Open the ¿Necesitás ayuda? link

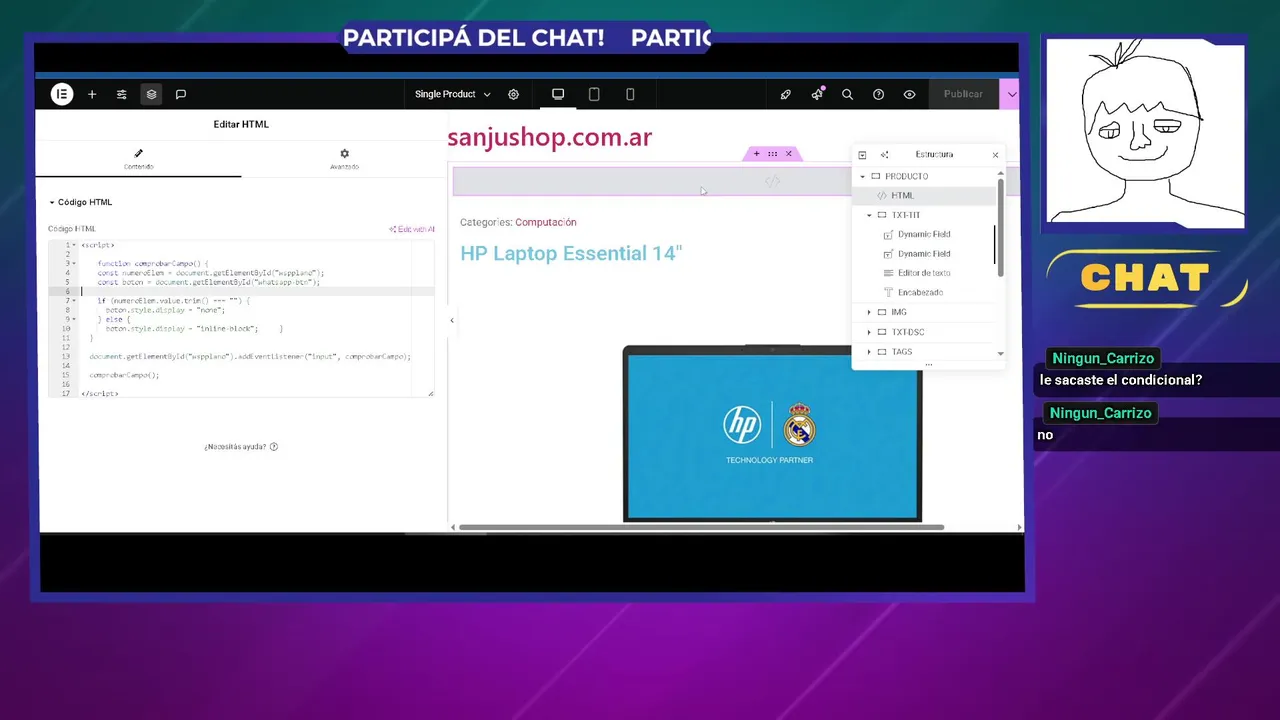coord(241,447)
